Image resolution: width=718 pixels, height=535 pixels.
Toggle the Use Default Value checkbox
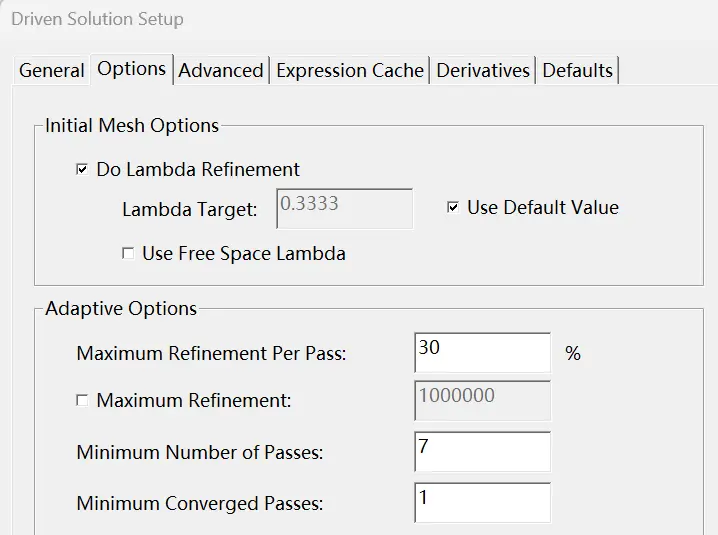pos(453,207)
